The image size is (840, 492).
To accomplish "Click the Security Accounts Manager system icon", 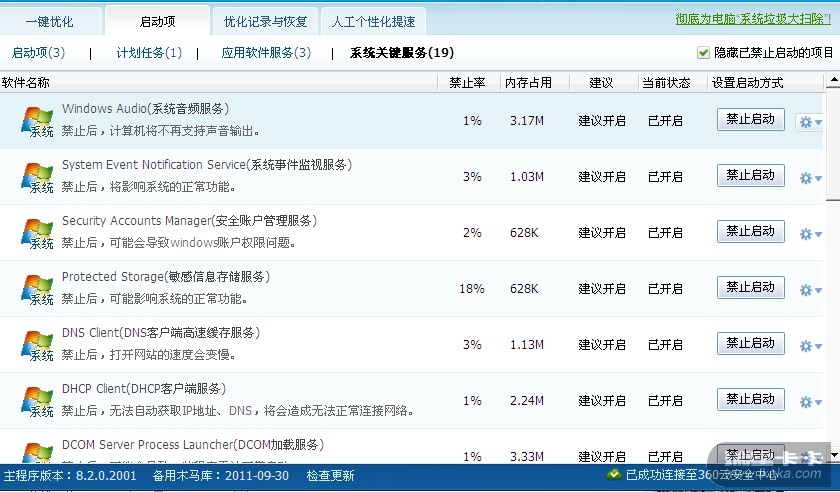I will (37, 233).
